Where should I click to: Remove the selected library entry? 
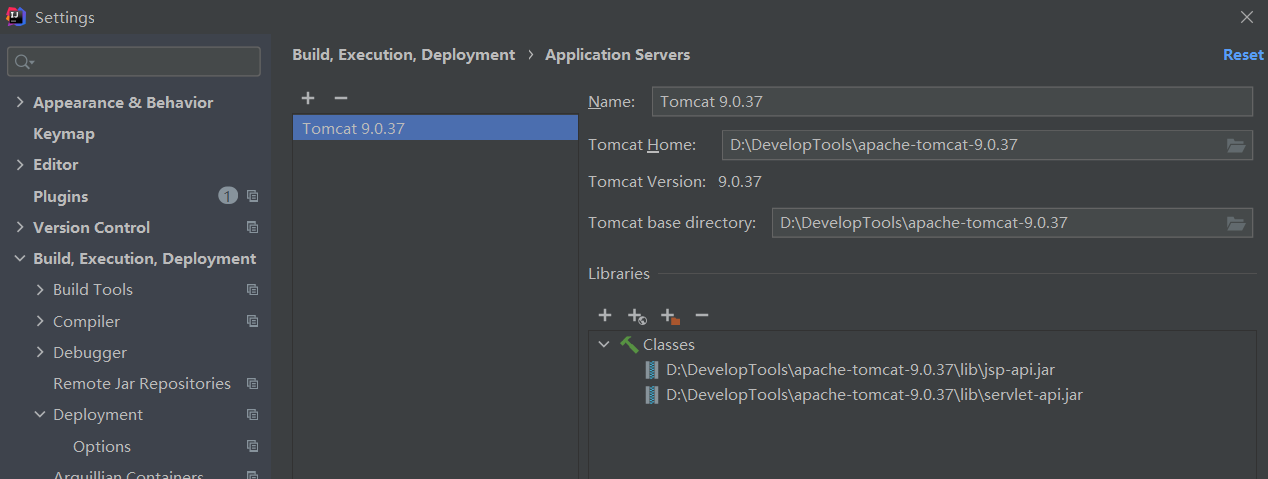pos(702,316)
